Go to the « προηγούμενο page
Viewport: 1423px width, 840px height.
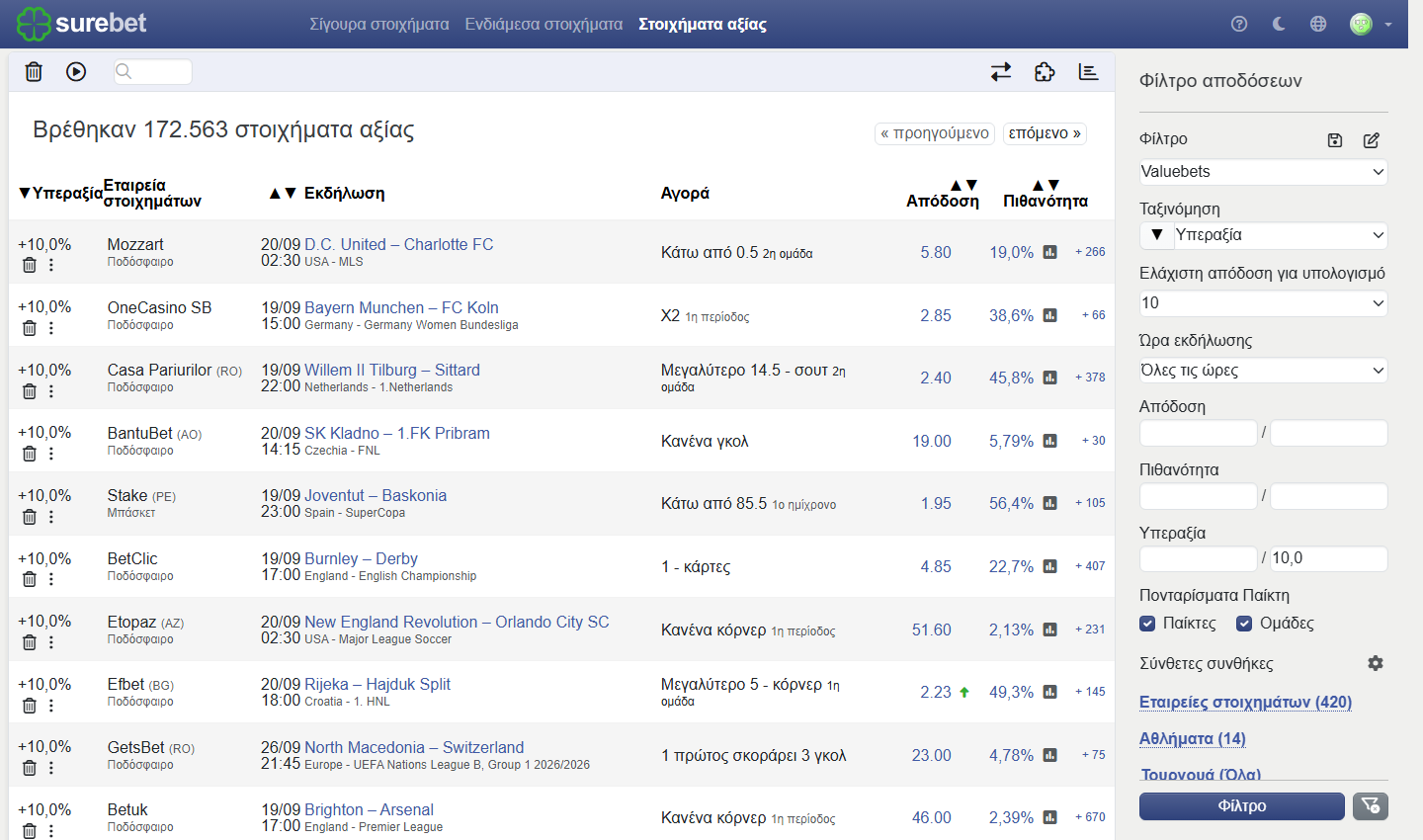[935, 133]
